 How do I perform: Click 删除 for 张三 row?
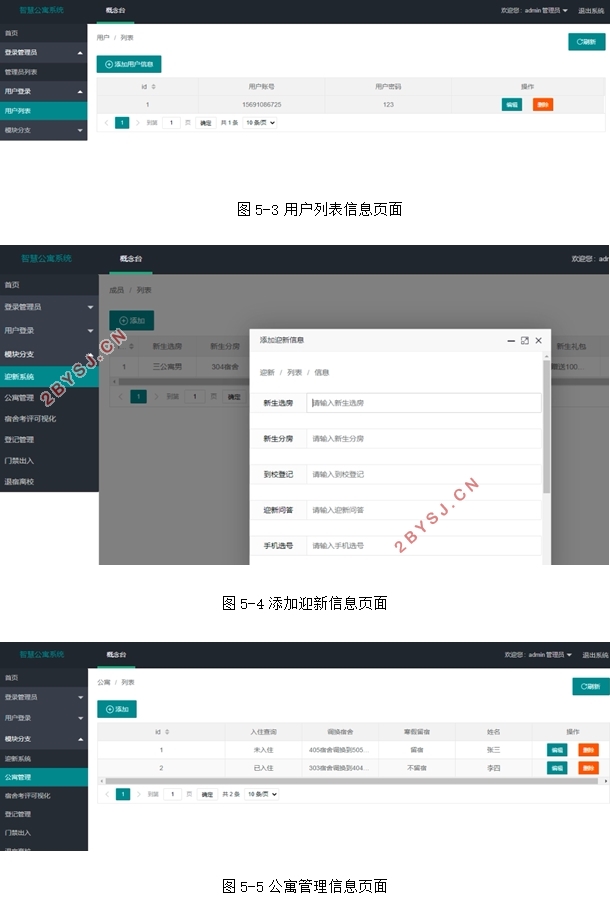[x=588, y=750]
